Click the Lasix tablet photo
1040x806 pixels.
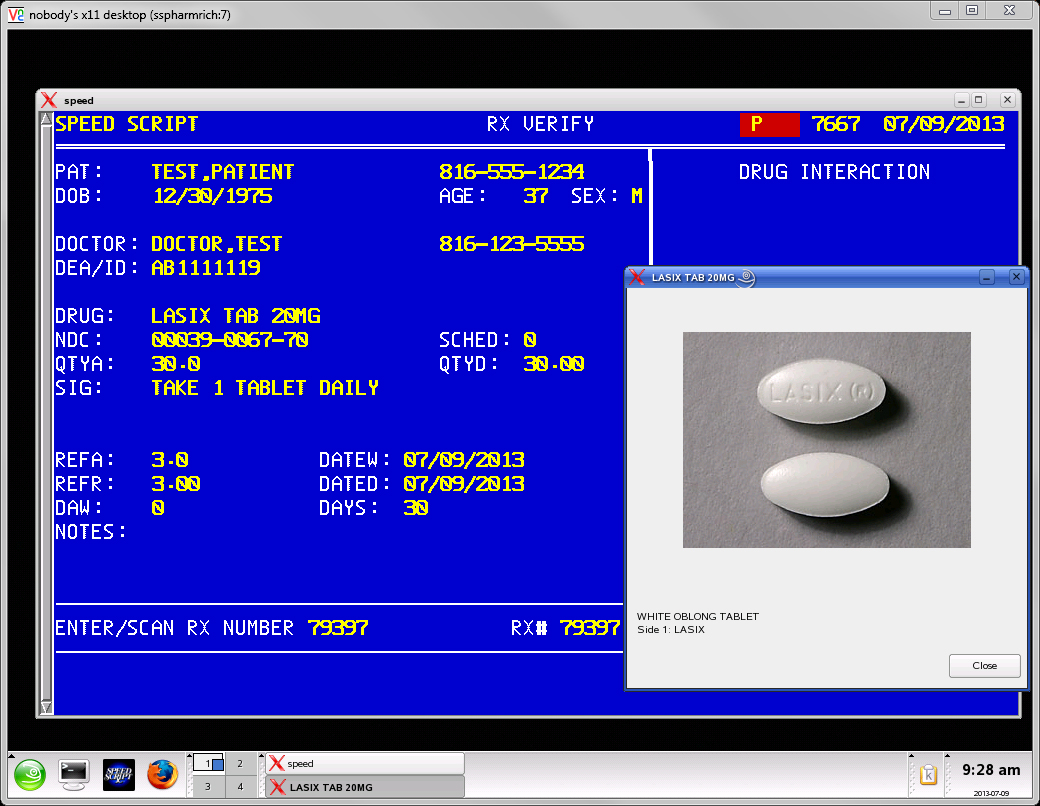[826, 440]
